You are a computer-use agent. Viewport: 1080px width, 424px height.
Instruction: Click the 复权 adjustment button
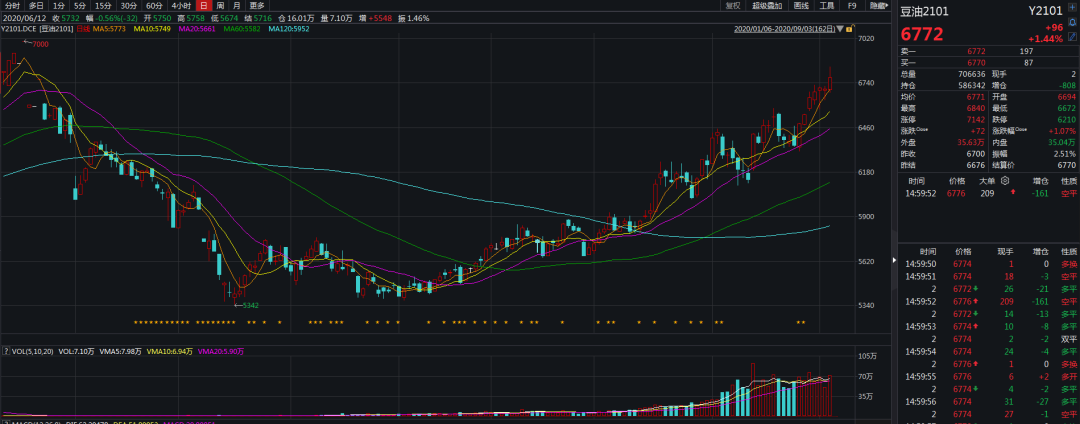[x=734, y=6]
